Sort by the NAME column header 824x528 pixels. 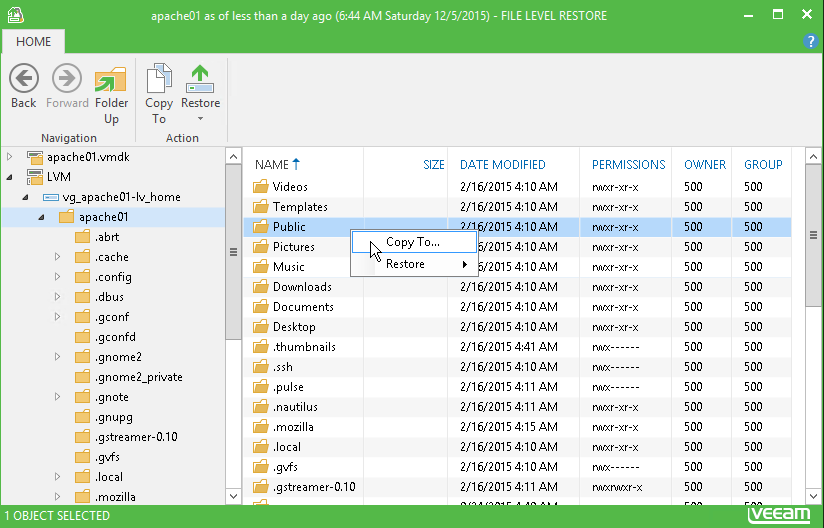pyautogui.click(x=277, y=164)
